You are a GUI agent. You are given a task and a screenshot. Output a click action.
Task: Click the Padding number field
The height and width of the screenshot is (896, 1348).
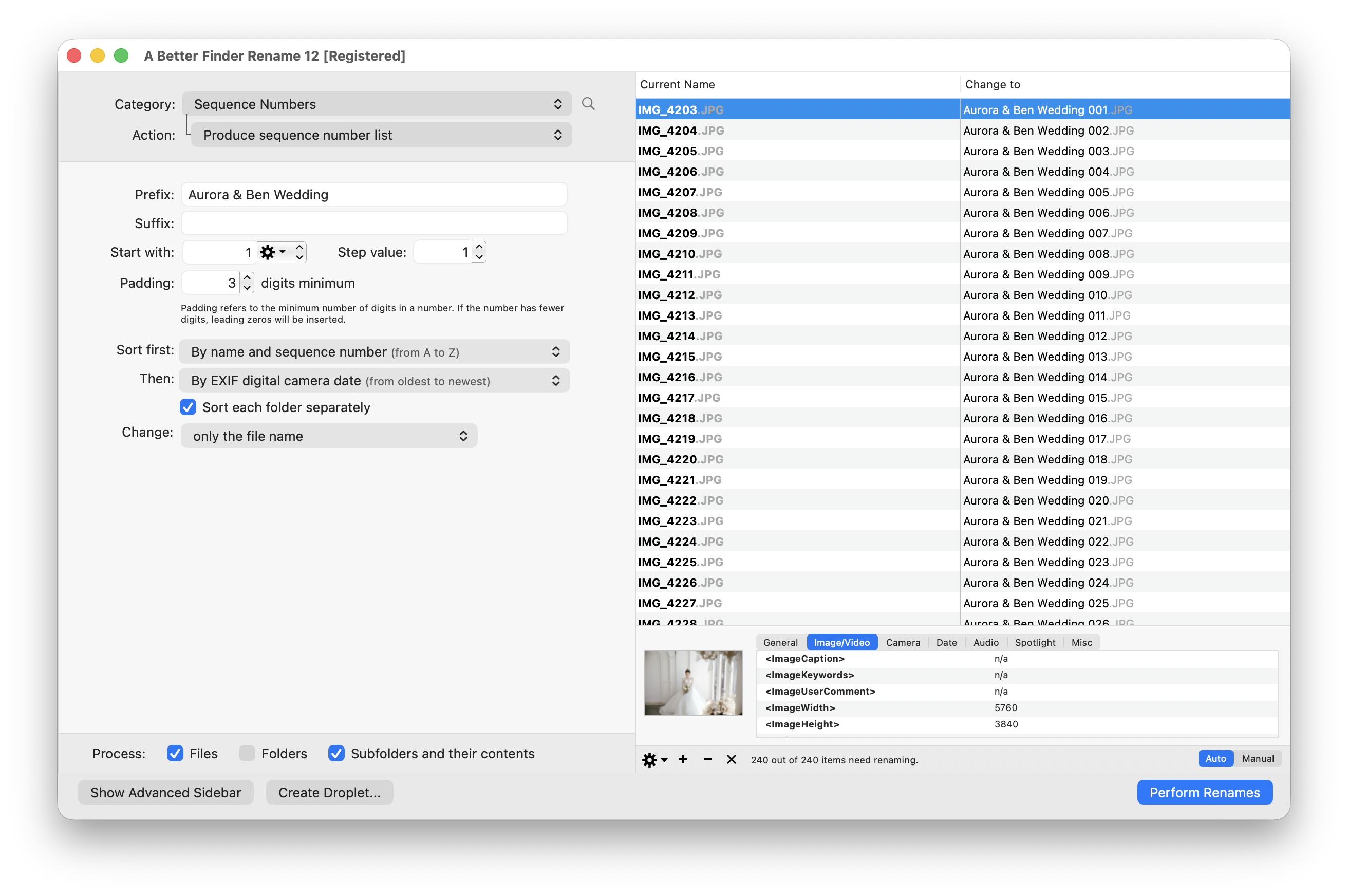pos(210,282)
